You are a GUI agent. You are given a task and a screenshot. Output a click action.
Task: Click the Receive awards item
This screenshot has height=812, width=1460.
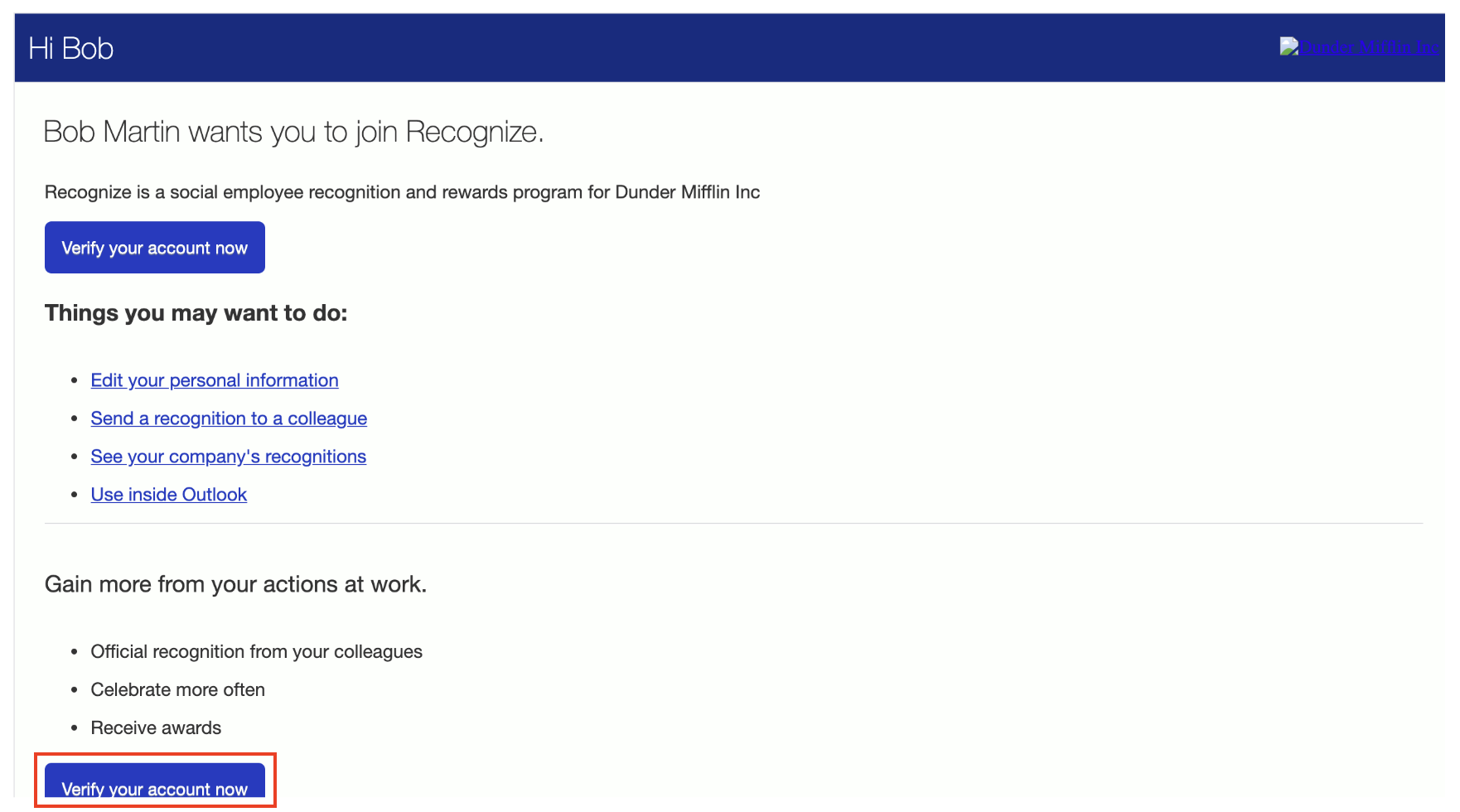156,728
